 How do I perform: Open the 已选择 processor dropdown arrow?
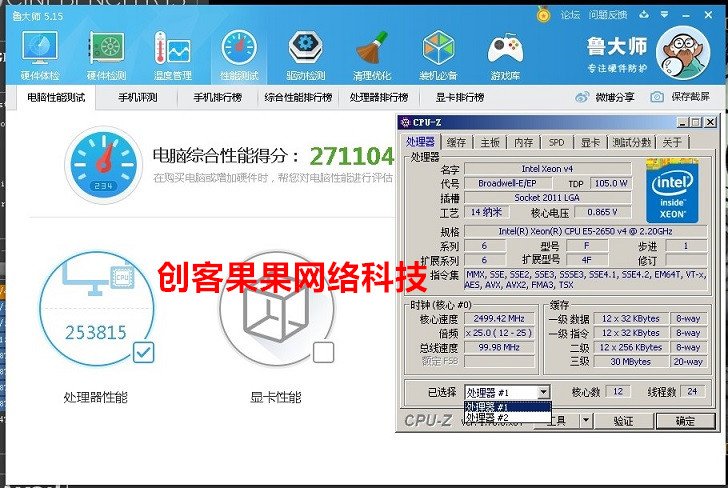click(x=543, y=392)
